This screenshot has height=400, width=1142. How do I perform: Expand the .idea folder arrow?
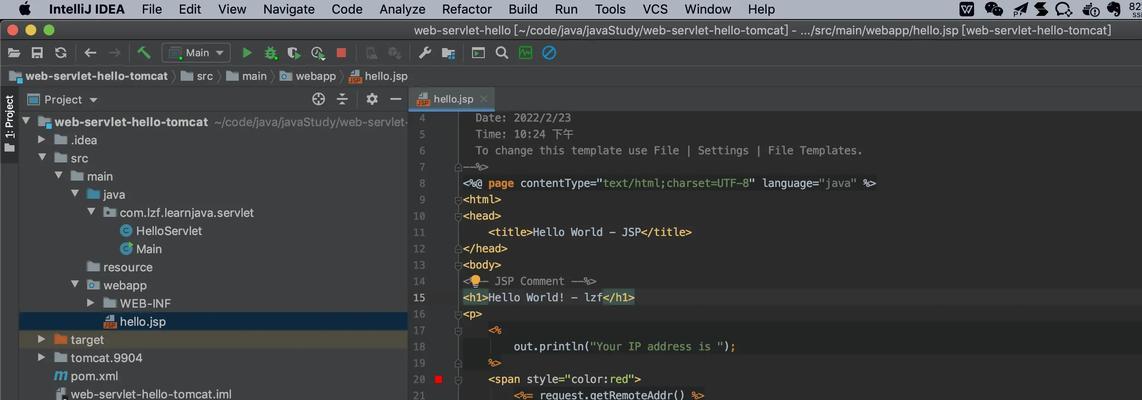[42, 140]
